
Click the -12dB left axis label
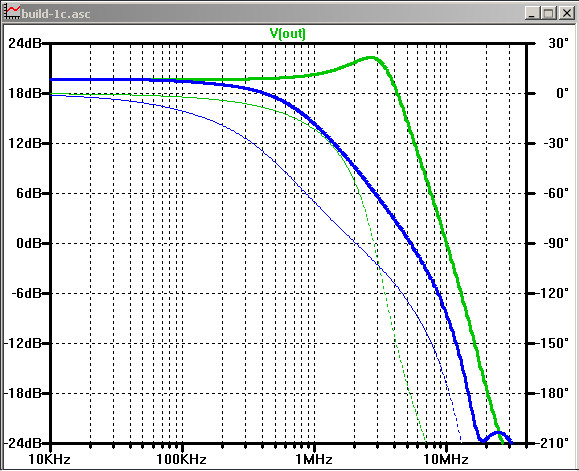pos(22,343)
